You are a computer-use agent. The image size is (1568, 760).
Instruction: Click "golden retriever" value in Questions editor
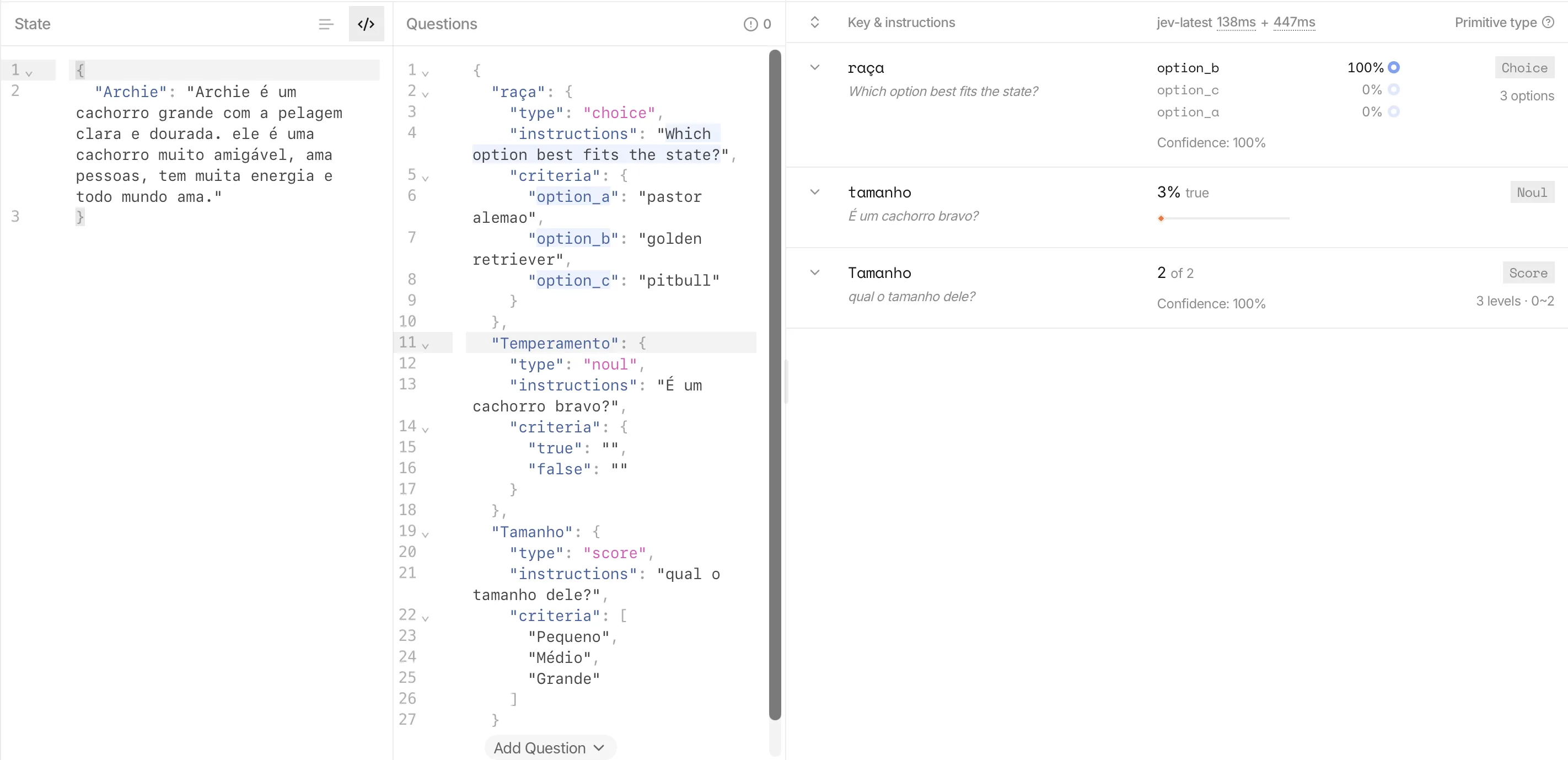[x=587, y=249]
